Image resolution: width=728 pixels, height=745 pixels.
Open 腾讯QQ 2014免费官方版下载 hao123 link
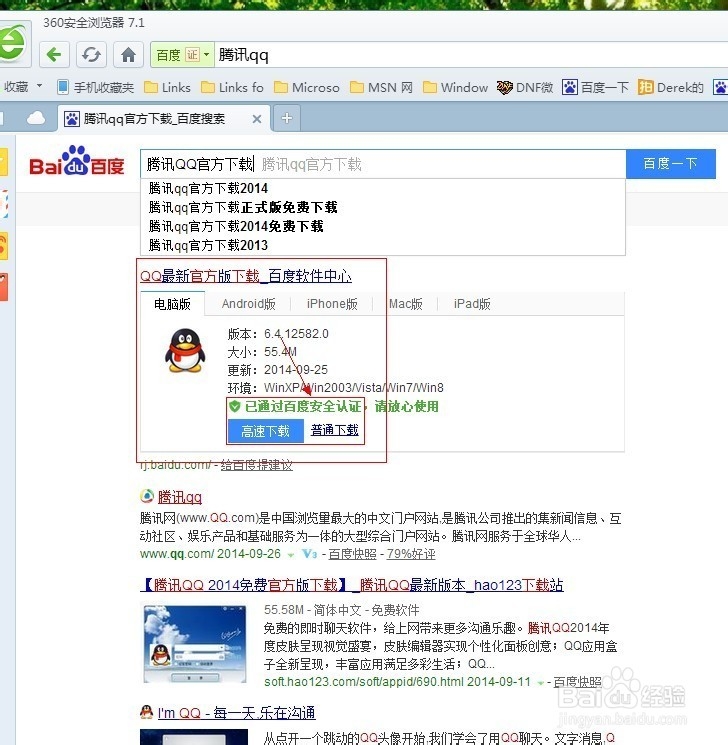click(x=352, y=585)
